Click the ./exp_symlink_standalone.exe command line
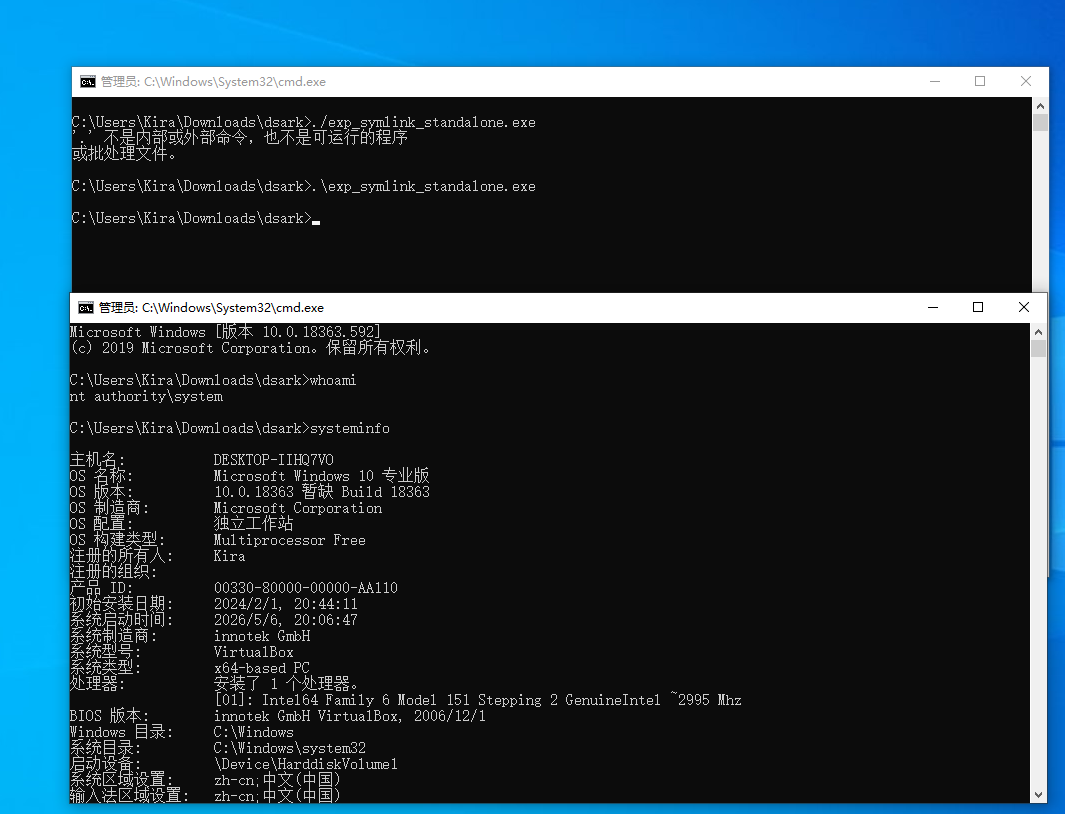The image size is (1065, 814). pyautogui.click(x=304, y=122)
